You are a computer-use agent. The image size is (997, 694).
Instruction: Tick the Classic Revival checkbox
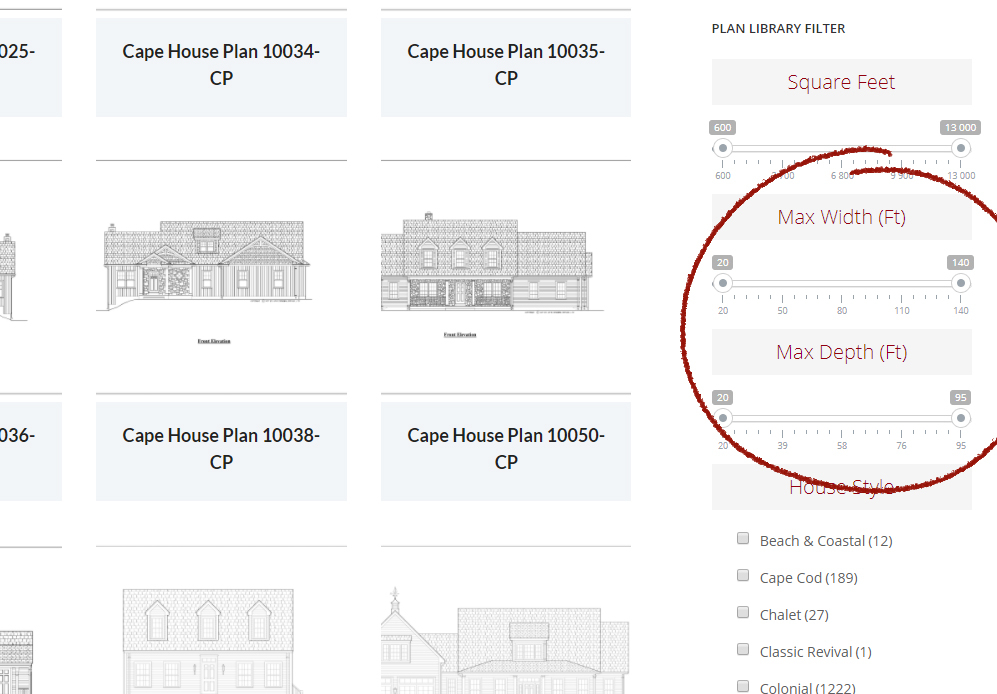point(743,649)
